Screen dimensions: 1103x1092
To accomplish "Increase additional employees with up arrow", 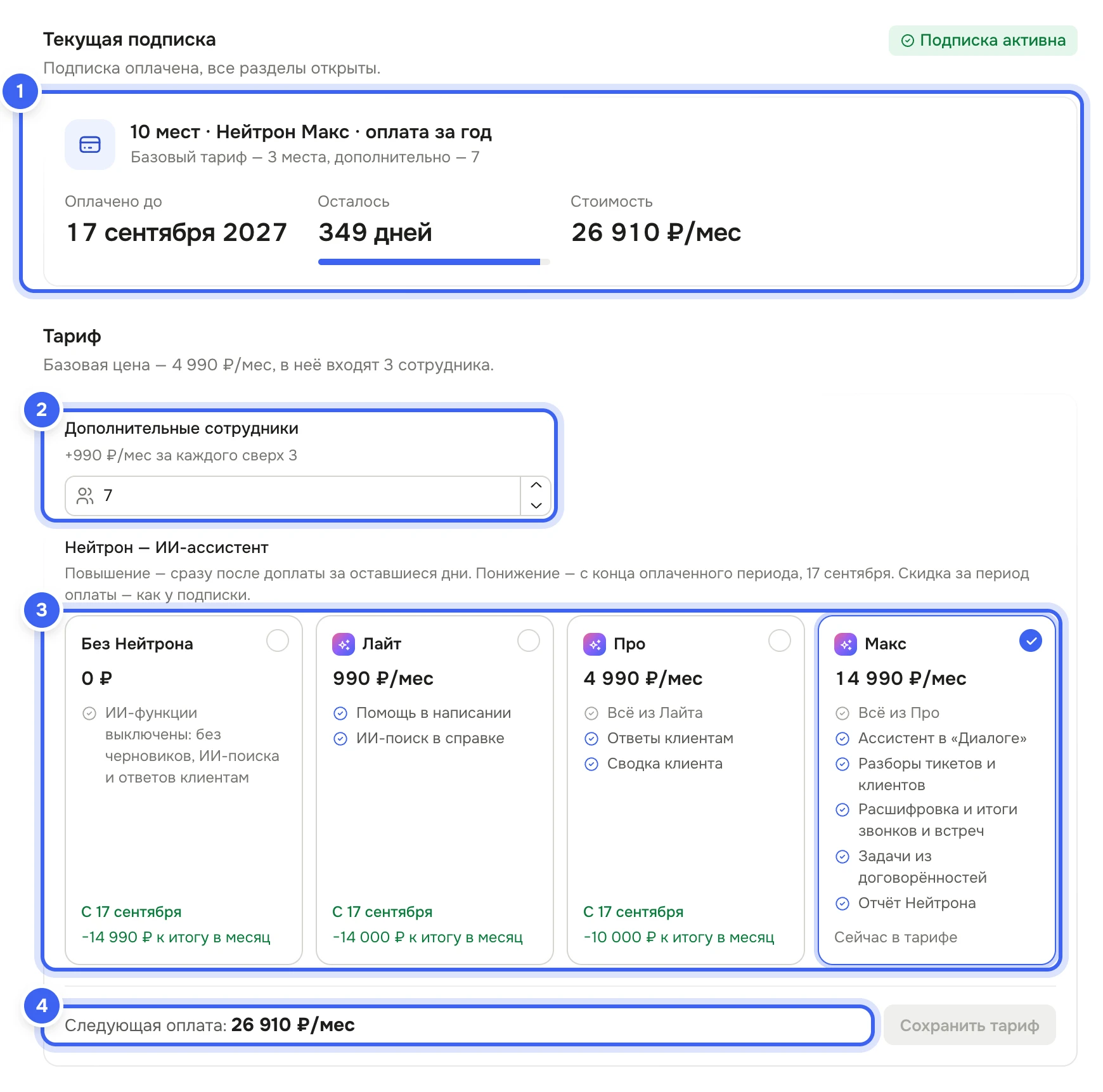I will point(536,486).
